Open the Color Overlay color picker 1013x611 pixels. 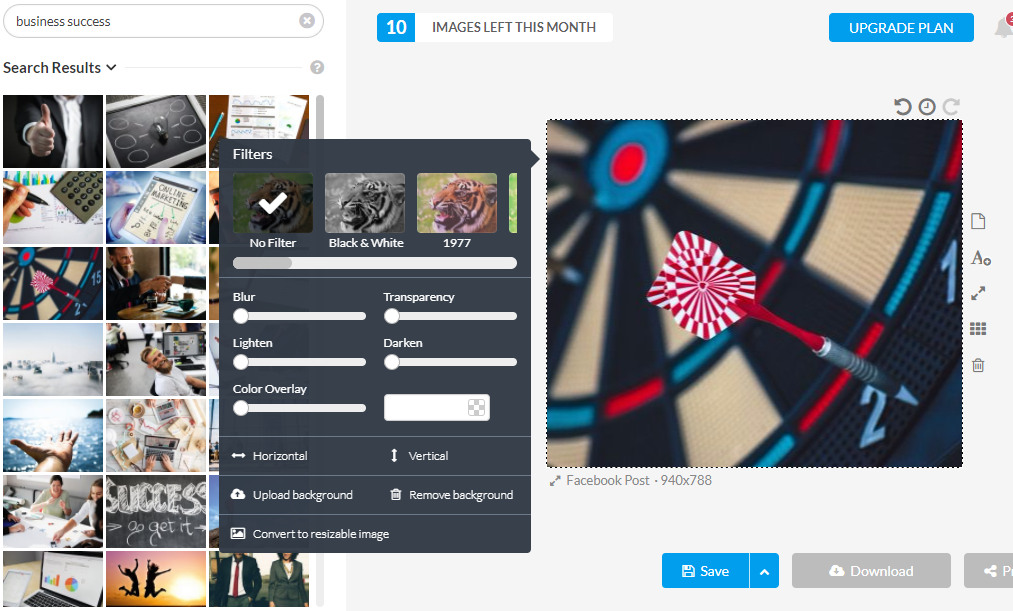[x=437, y=408]
